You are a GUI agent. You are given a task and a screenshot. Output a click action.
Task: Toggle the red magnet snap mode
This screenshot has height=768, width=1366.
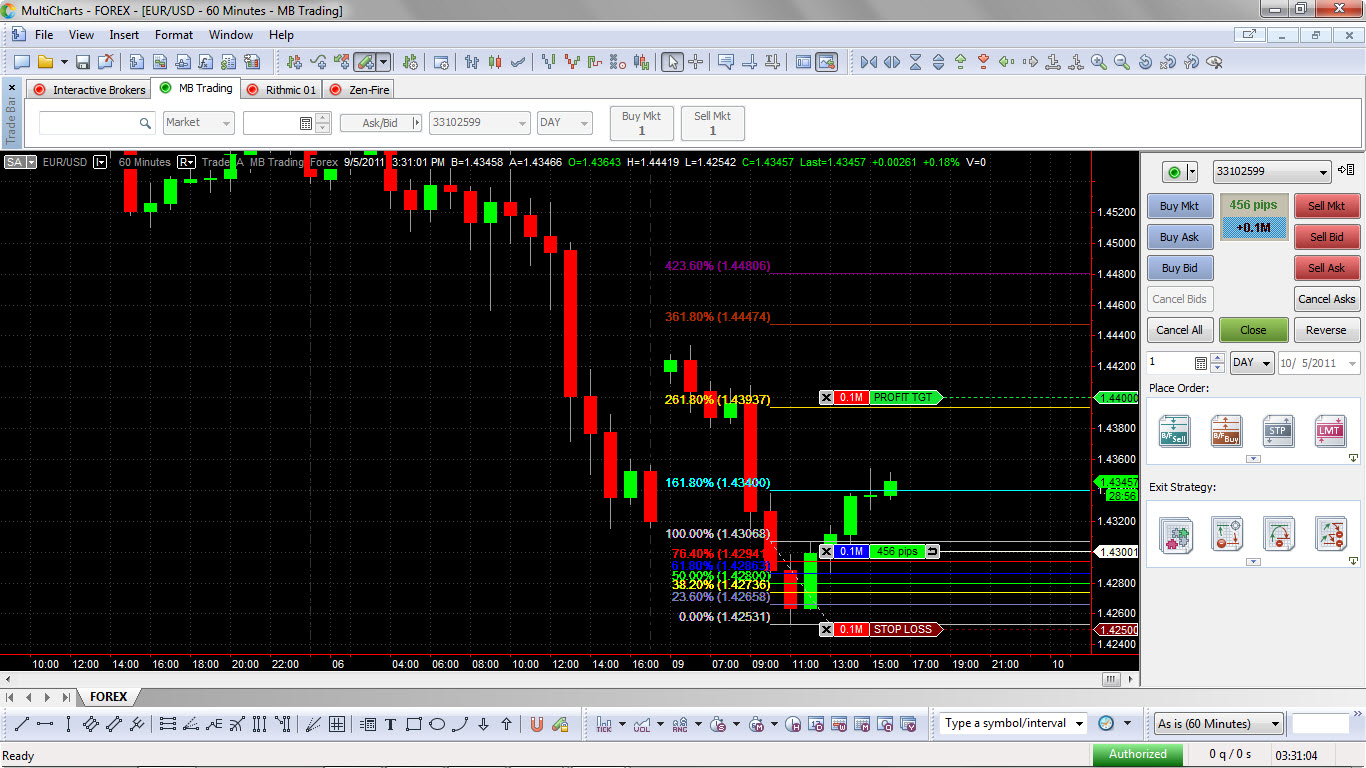536,724
